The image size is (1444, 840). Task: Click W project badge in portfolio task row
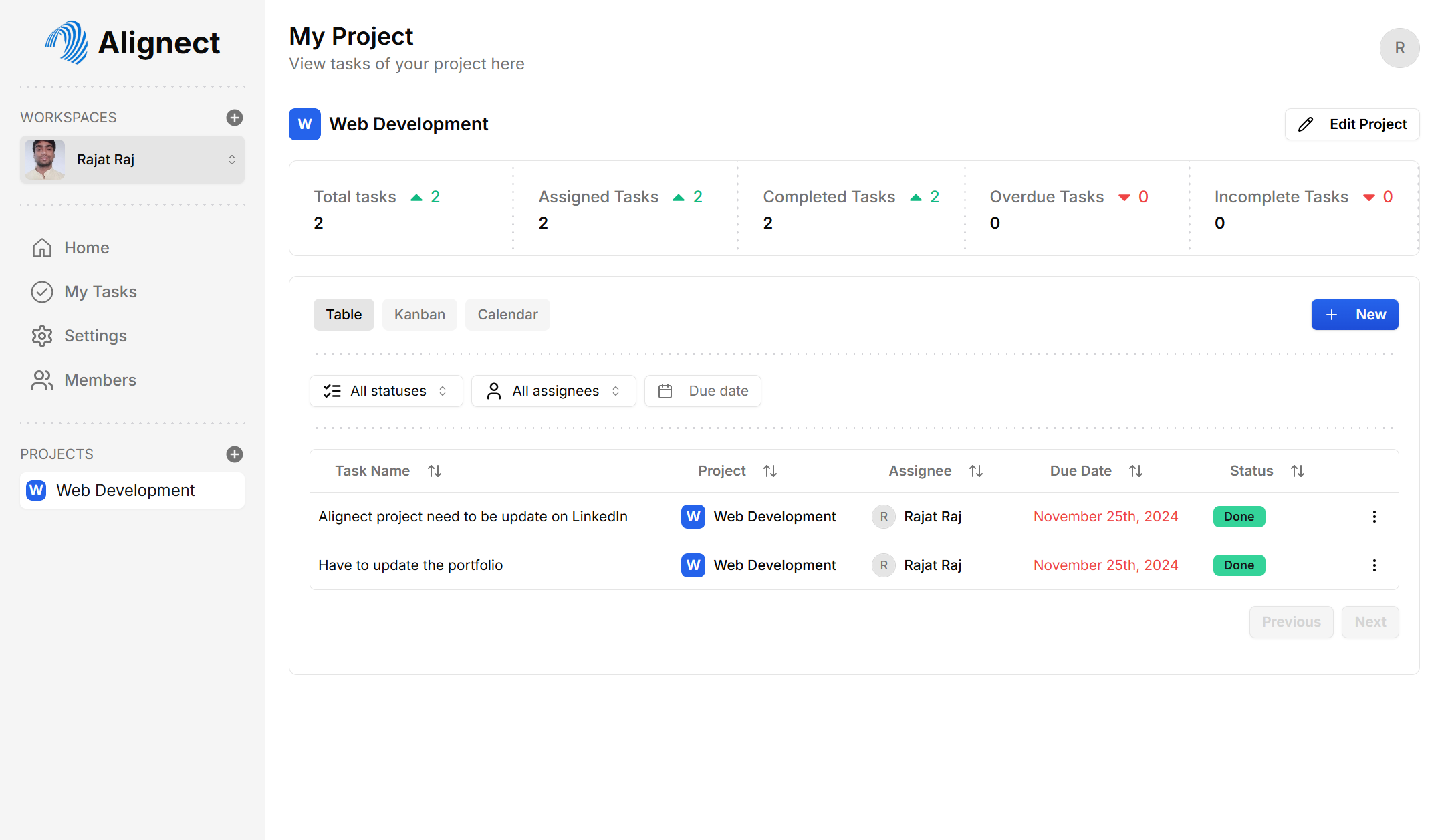pos(693,565)
